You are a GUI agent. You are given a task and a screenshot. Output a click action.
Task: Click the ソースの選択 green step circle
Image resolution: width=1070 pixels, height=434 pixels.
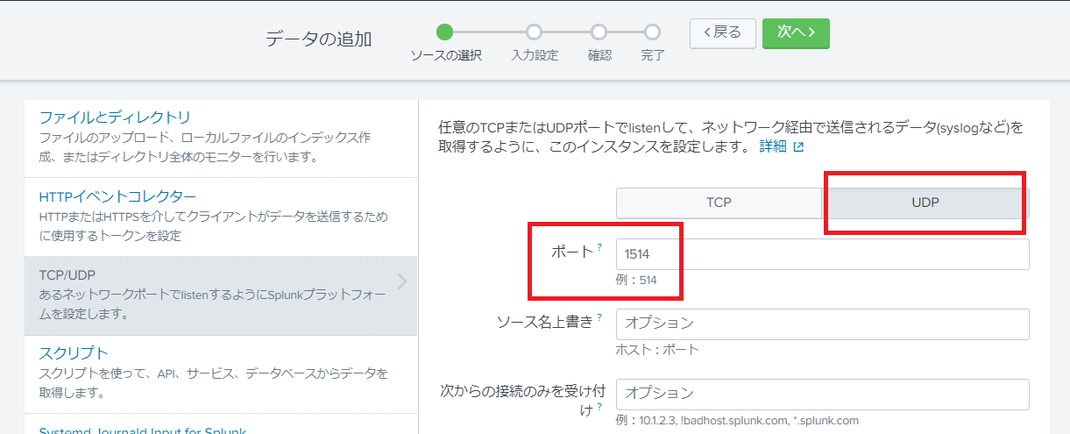(x=445, y=32)
